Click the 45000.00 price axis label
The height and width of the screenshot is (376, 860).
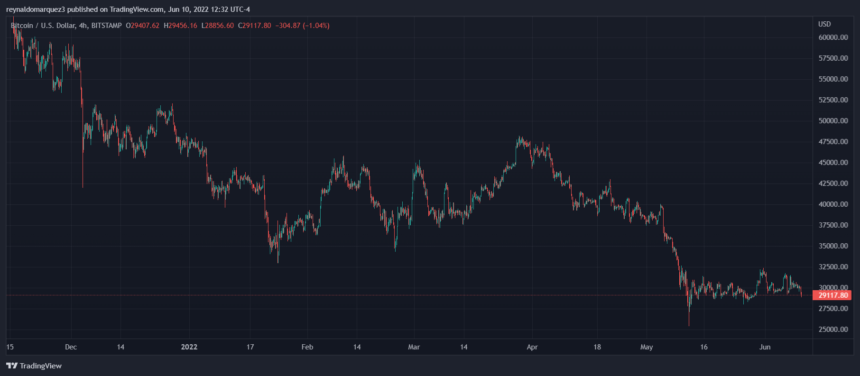[833, 162]
